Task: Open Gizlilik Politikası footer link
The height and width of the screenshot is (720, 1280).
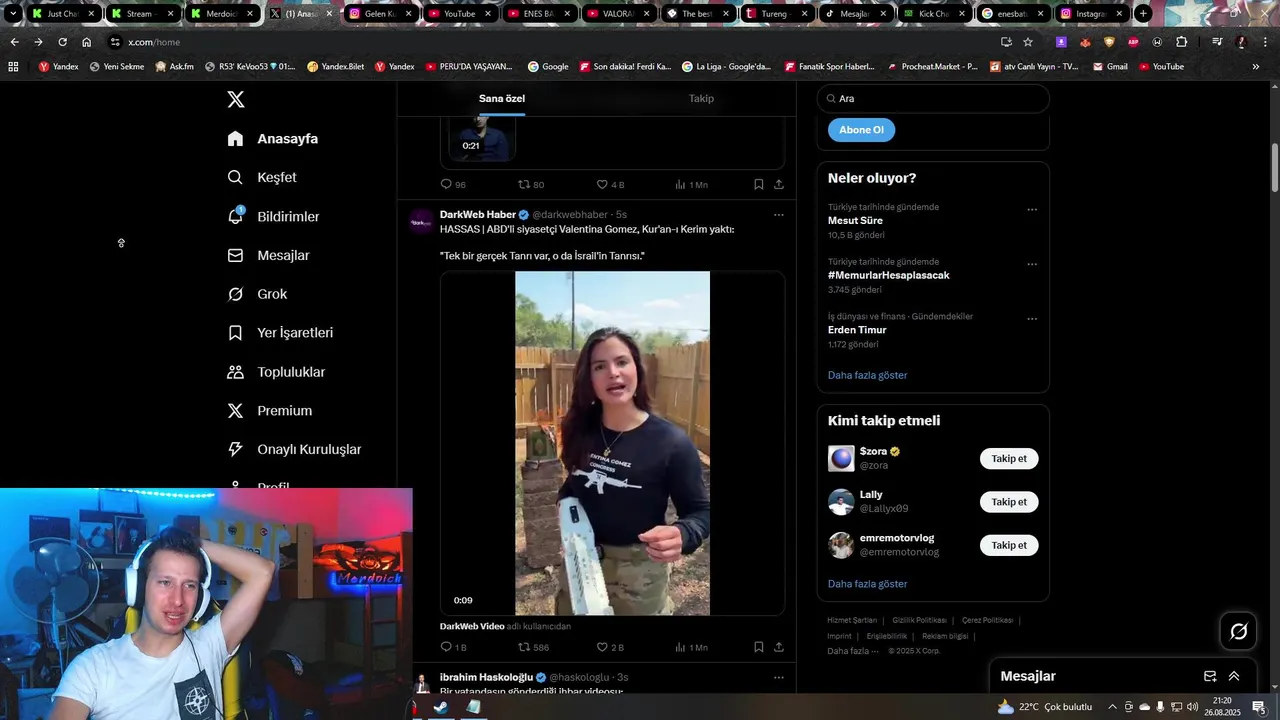Action: [919, 620]
